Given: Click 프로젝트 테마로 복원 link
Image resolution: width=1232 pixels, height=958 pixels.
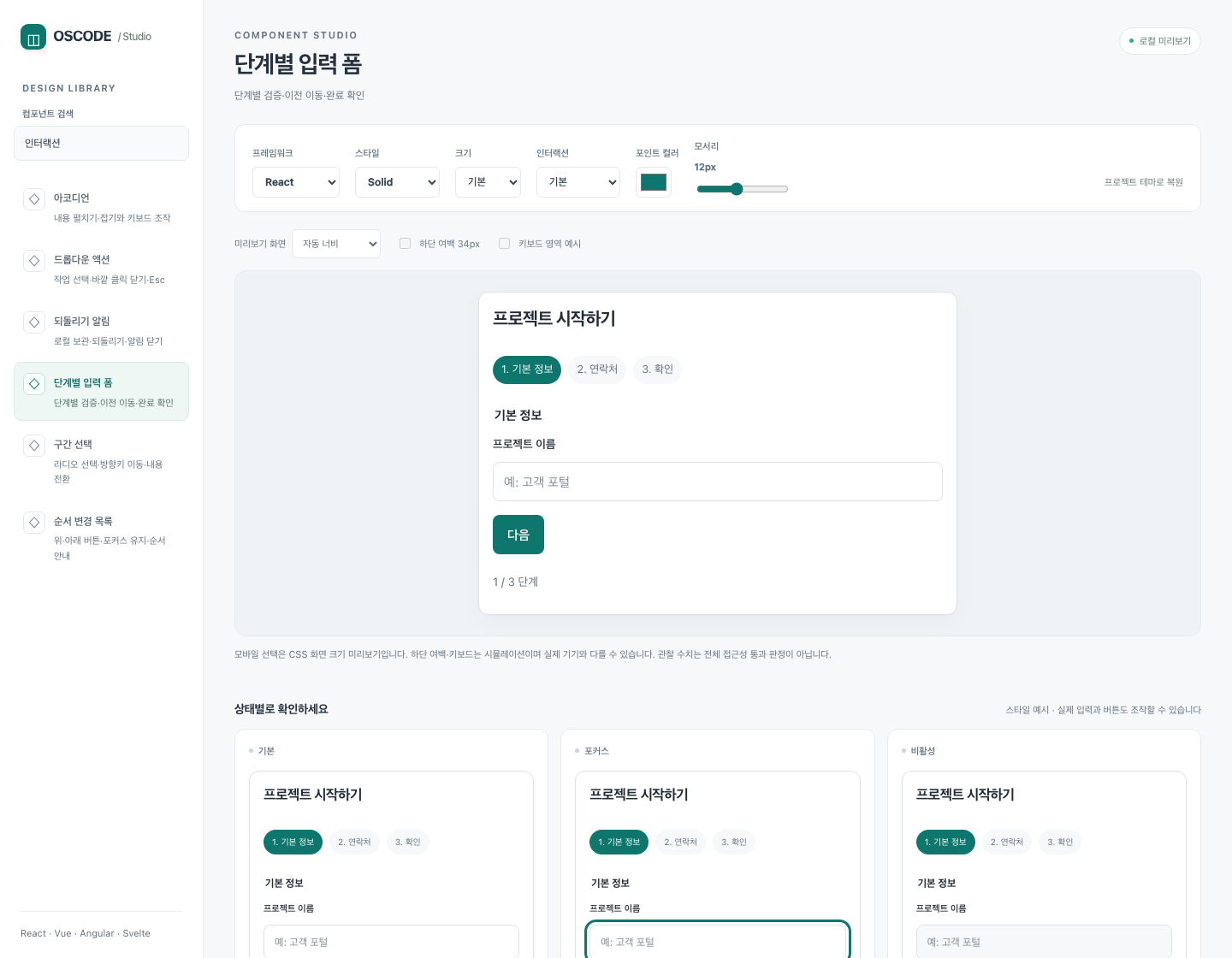Looking at the screenshot, I should [x=1144, y=182].
